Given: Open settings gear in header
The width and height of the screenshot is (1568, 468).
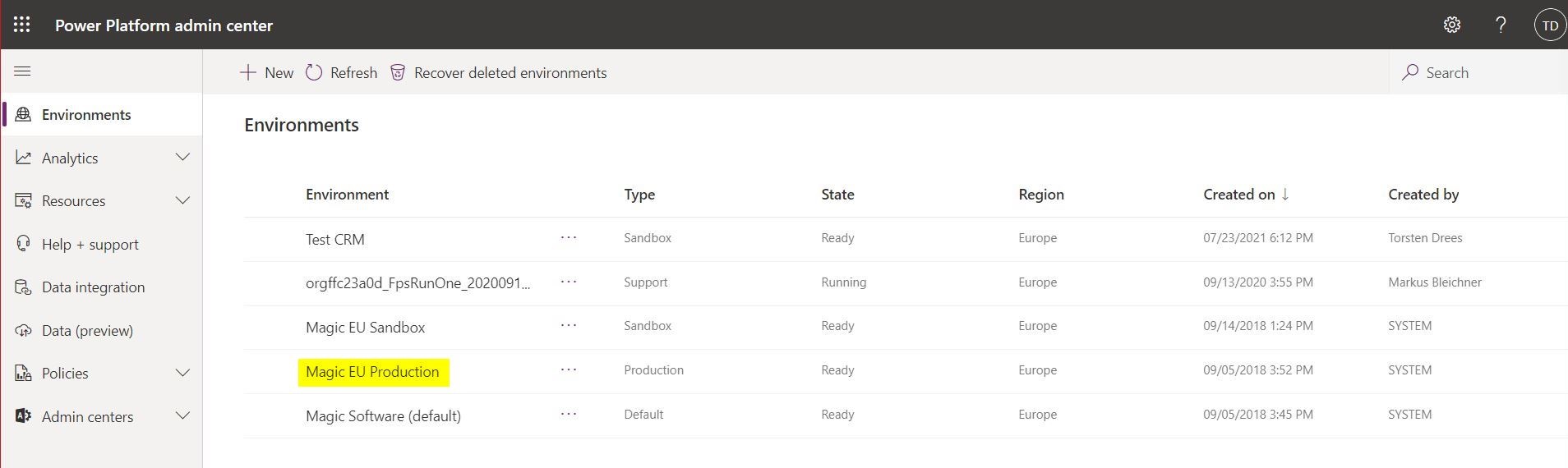Looking at the screenshot, I should tap(1452, 25).
